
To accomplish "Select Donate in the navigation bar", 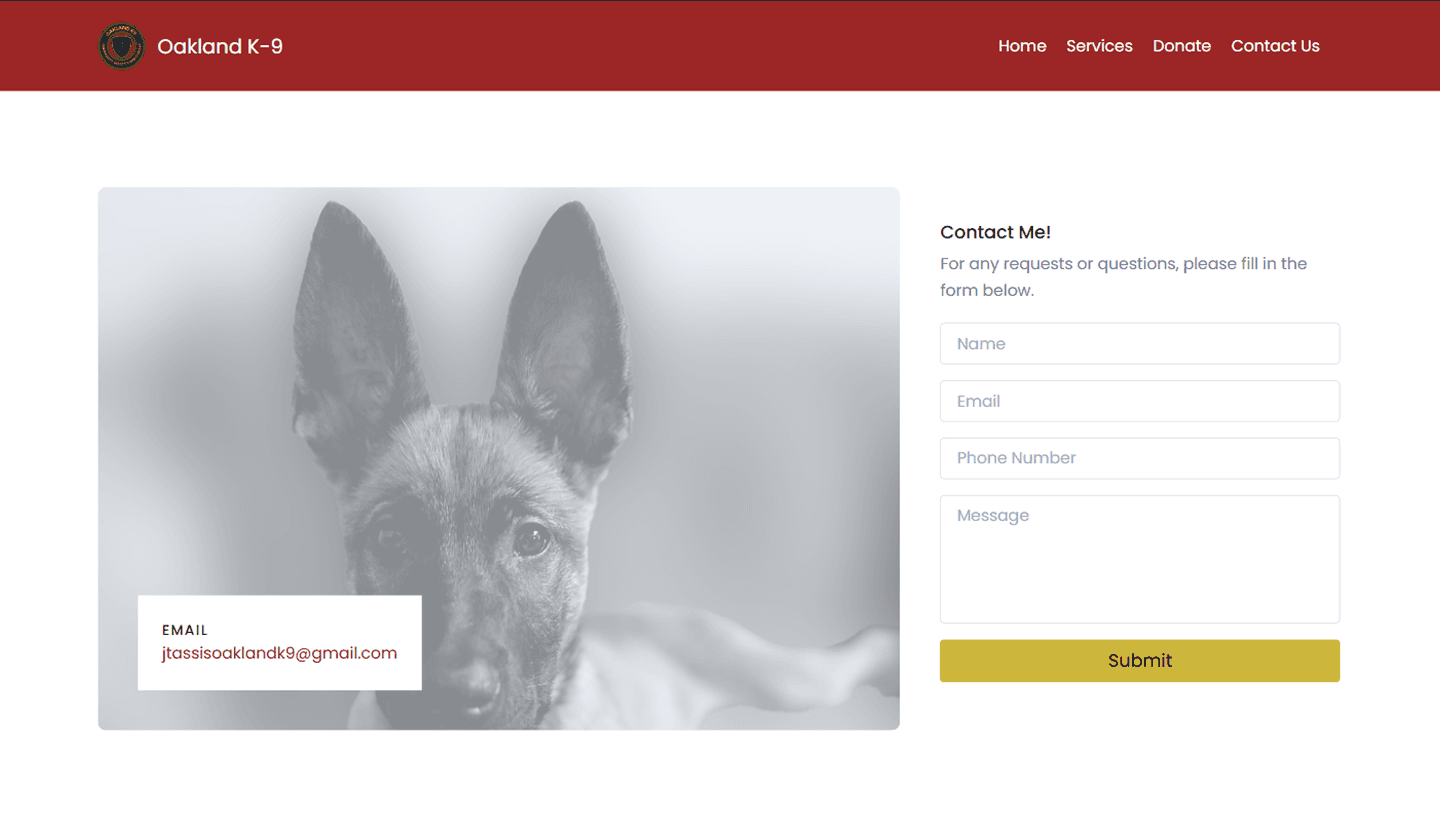I will [1181, 46].
